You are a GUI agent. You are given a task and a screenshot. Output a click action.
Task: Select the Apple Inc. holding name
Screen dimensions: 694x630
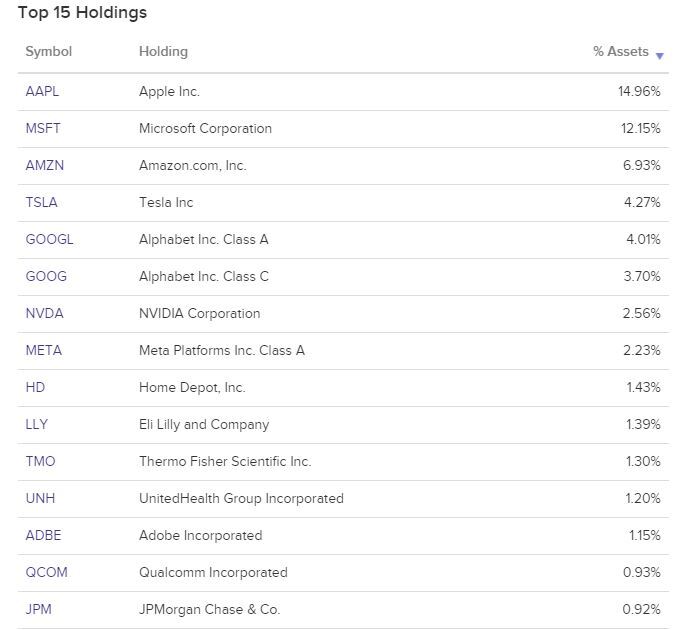click(170, 91)
